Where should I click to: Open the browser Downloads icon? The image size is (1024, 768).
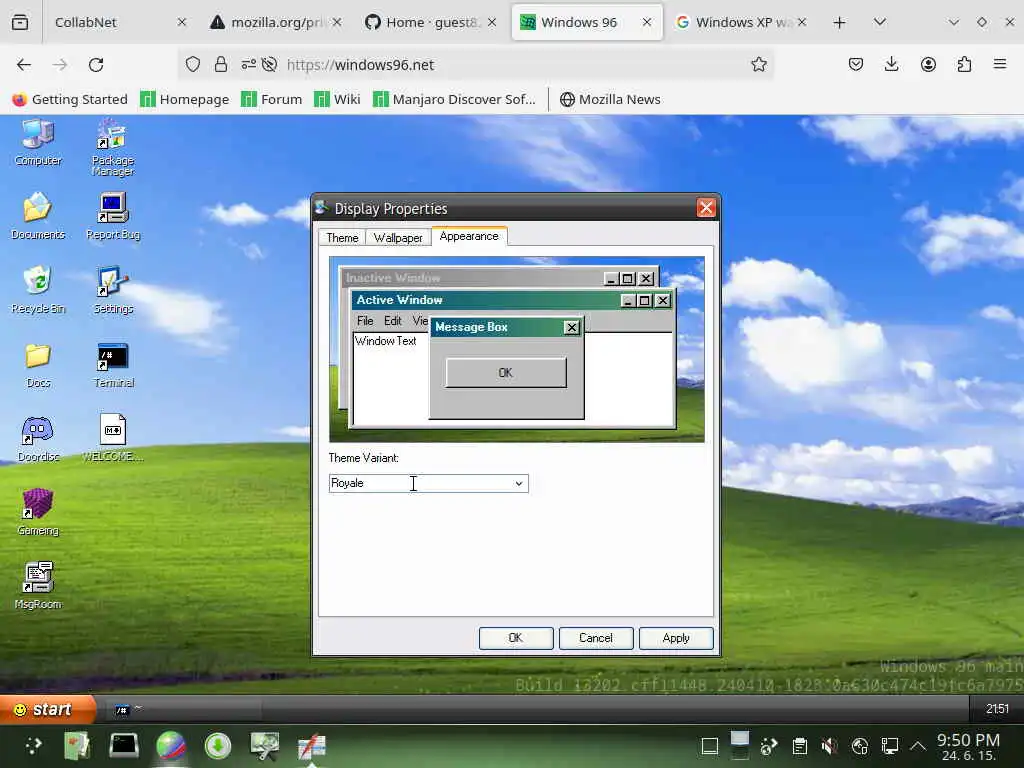pyautogui.click(x=891, y=65)
